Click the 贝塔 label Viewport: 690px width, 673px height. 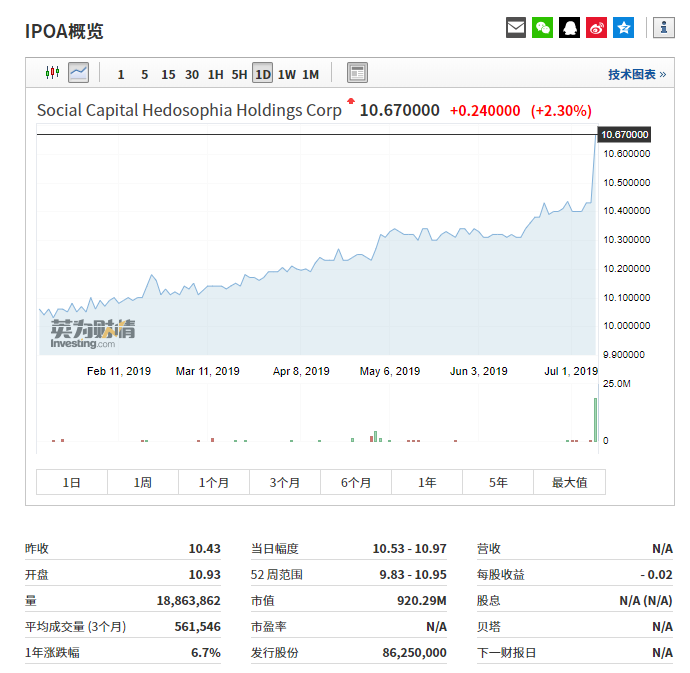click(489, 626)
